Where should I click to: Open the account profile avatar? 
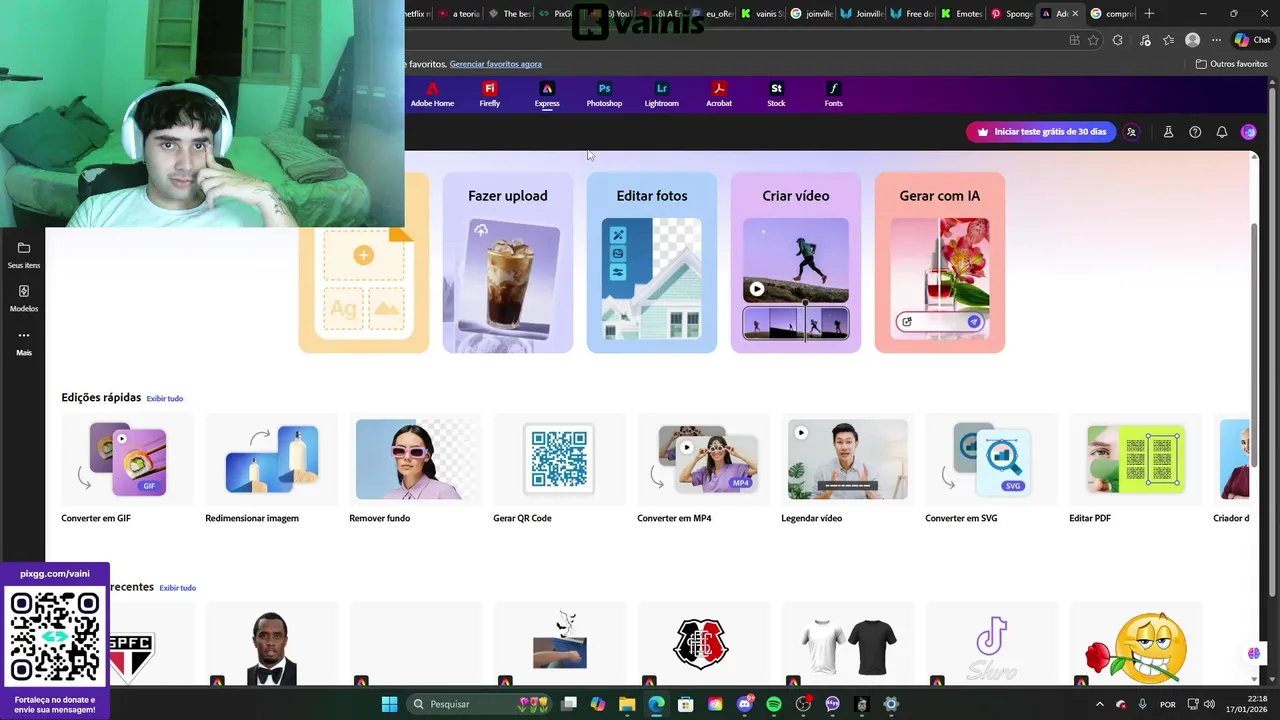tap(1248, 132)
